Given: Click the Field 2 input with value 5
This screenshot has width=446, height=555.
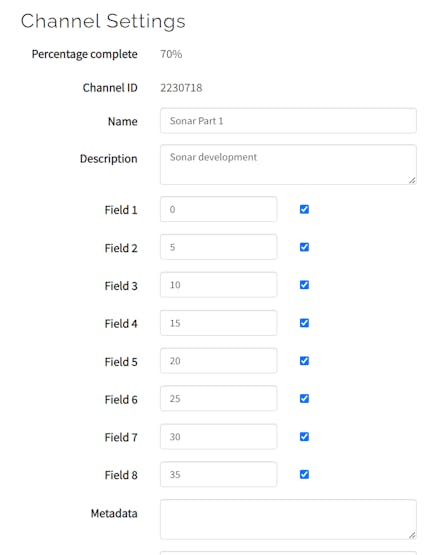Looking at the screenshot, I should [218, 247].
